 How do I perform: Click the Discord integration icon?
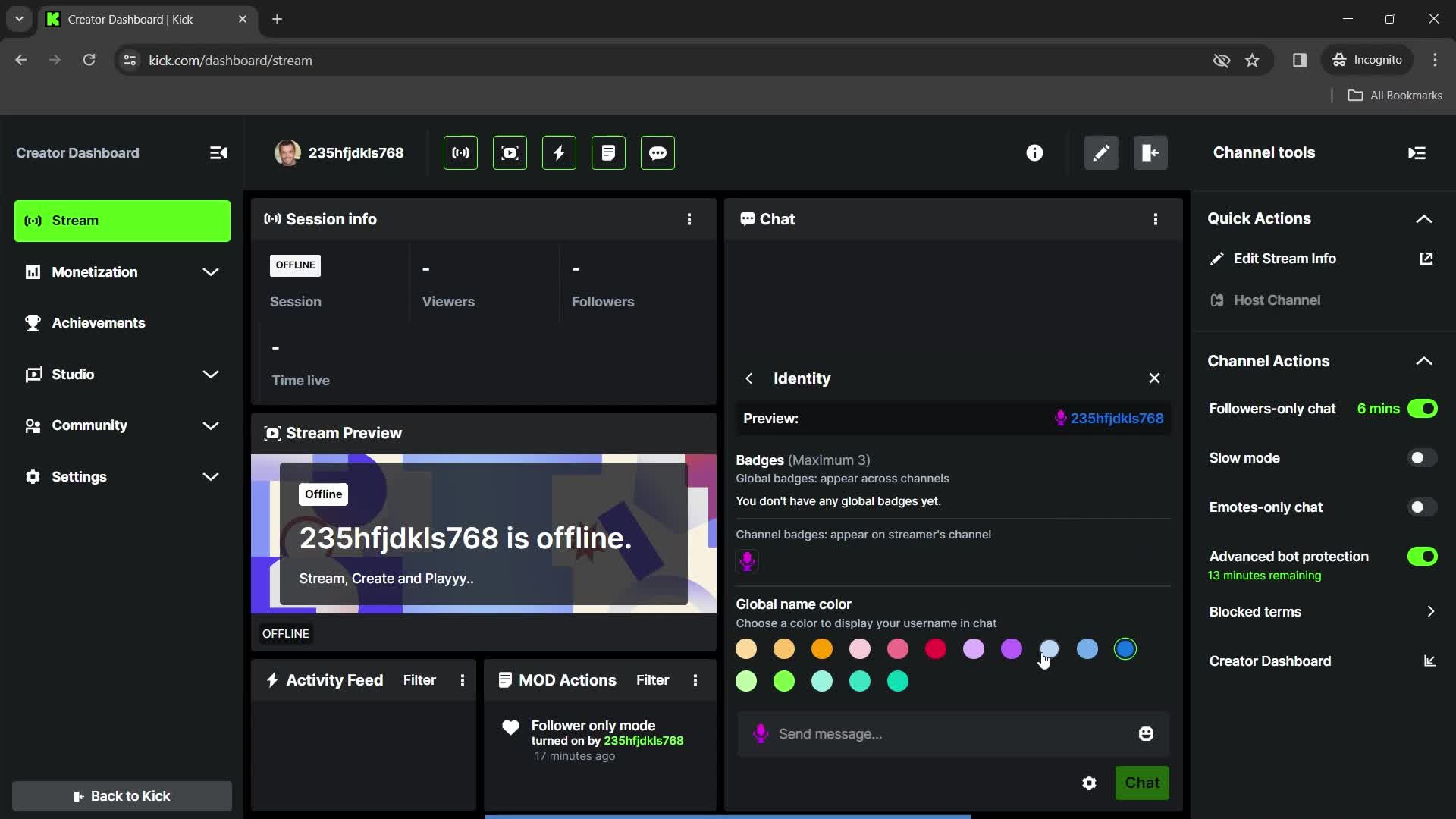(x=658, y=152)
